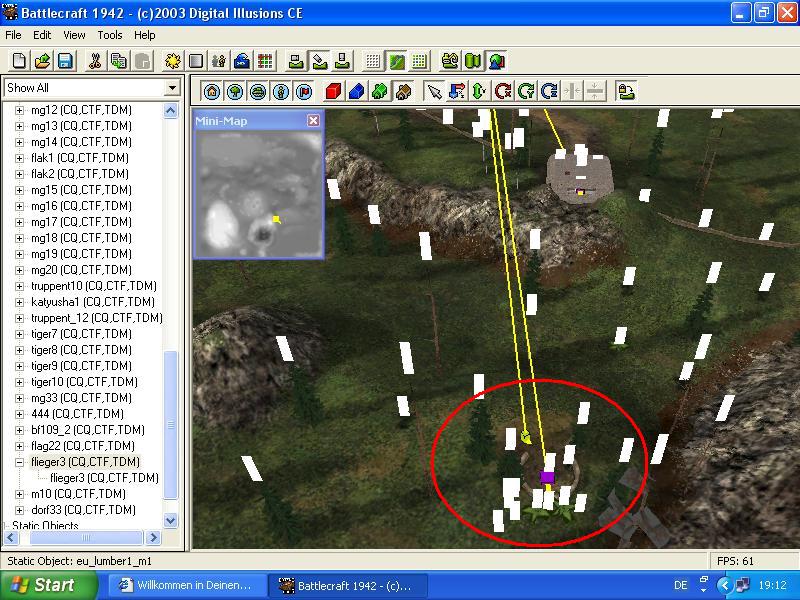The width and height of the screenshot is (800, 600).
Task: Click the Battlecraft 1942 taskbar button
Action: pyautogui.click(x=348, y=585)
